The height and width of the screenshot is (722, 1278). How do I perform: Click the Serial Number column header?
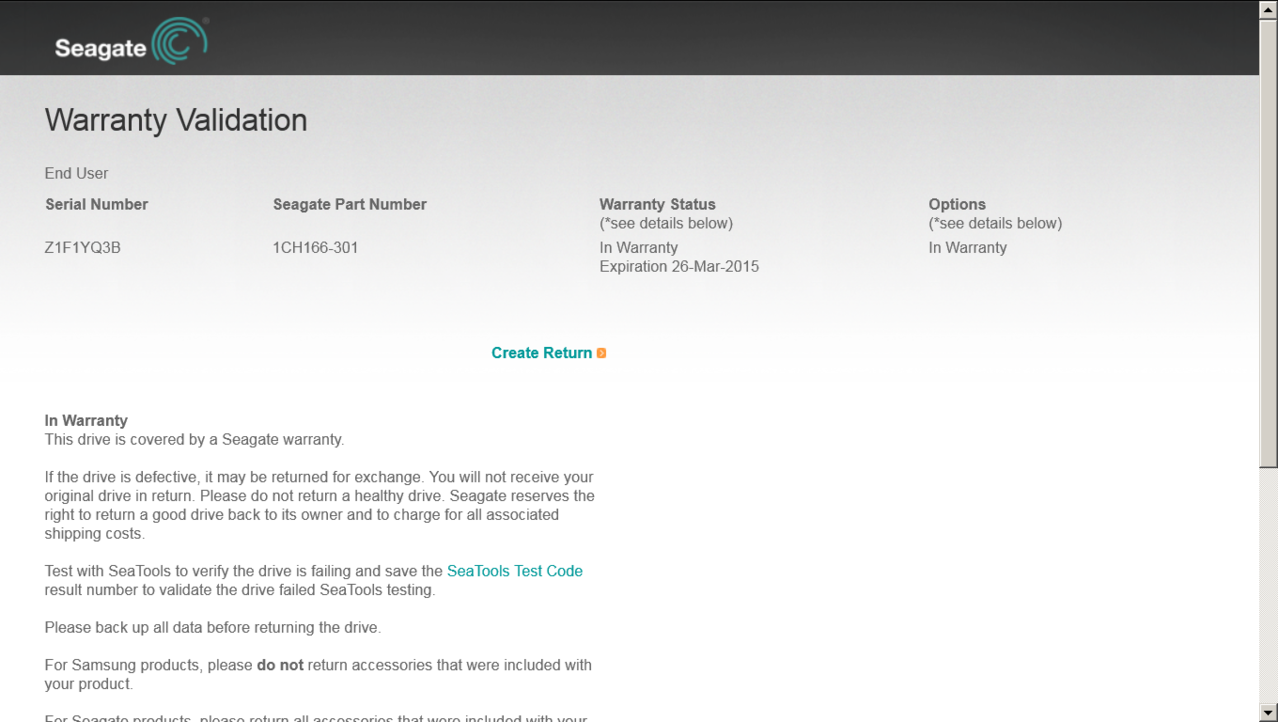click(96, 204)
